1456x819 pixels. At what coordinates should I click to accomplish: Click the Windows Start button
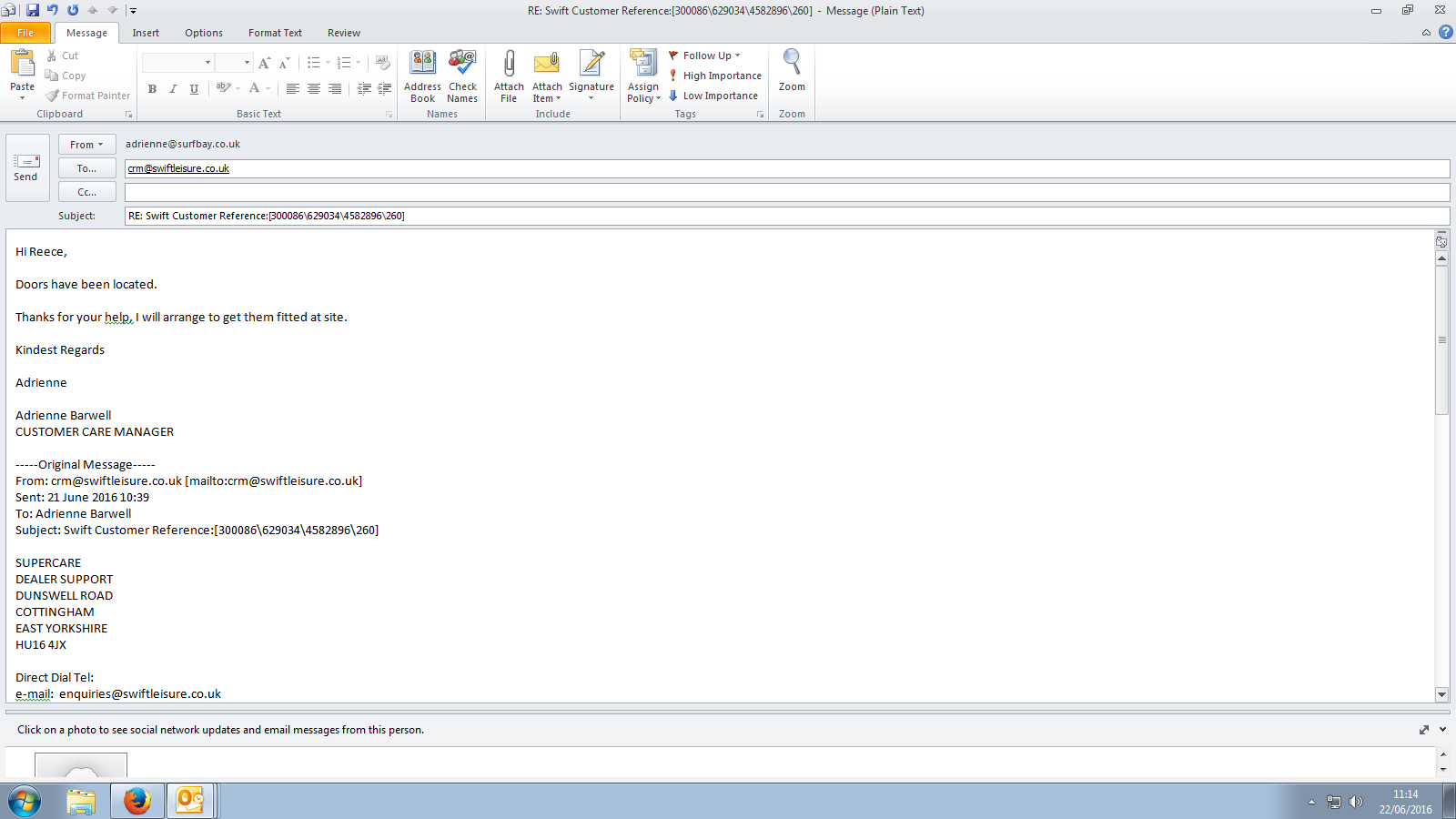coord(25,802)
